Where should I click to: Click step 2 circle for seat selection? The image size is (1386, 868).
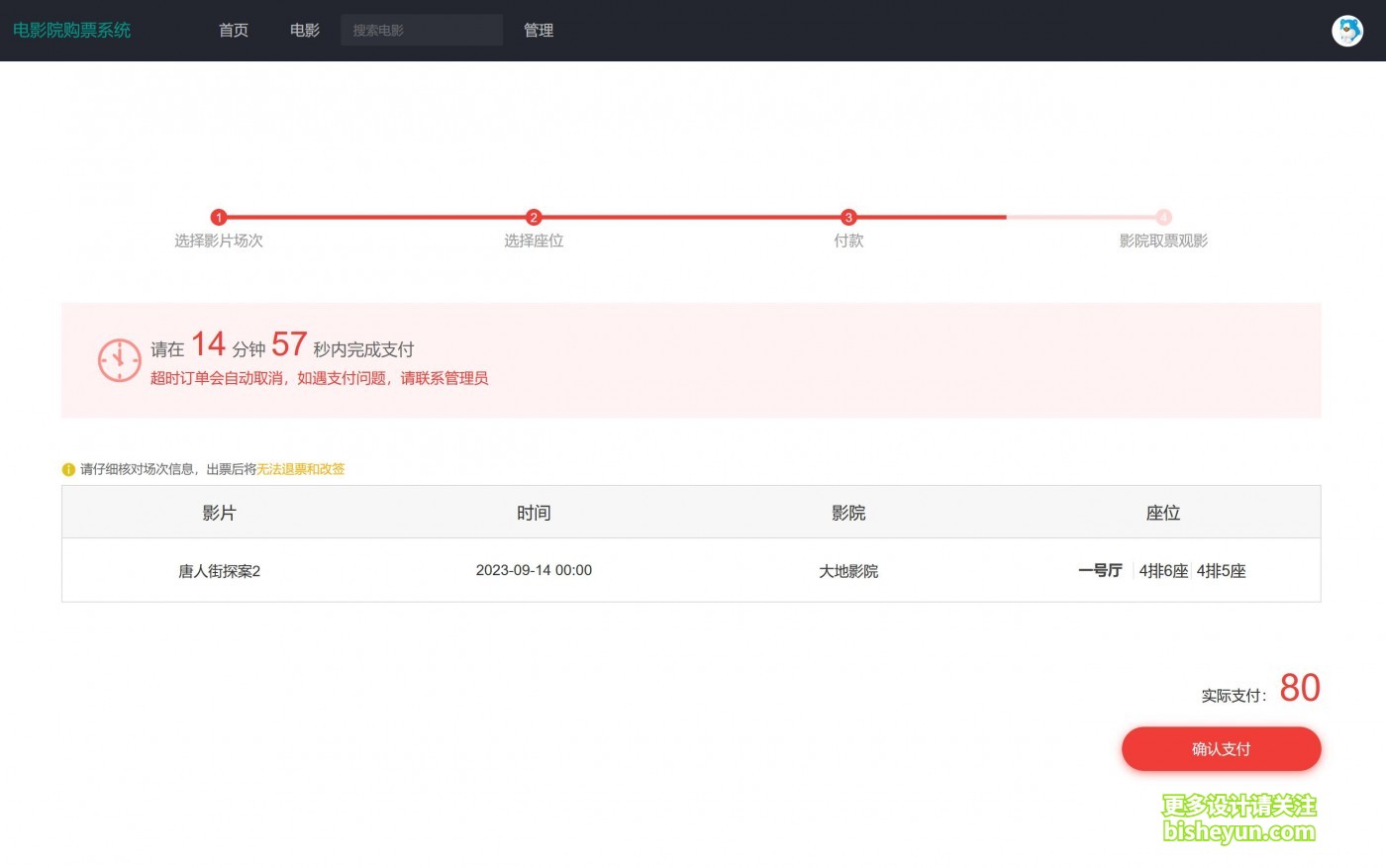[x=534, y=218]
